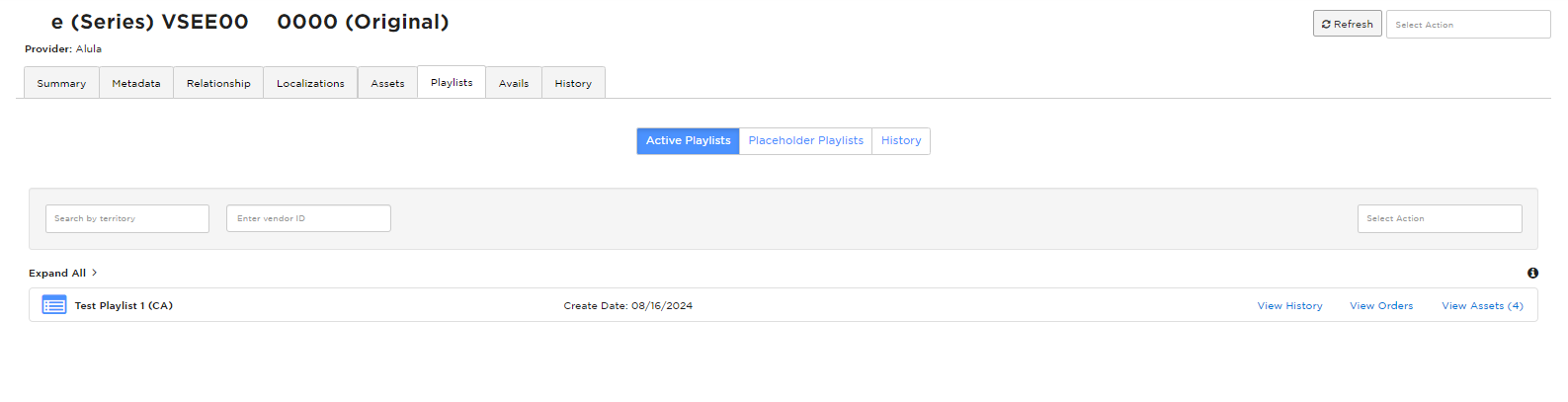Screen dimensions: 1568x402
Task: Click the View History link
Action: pyautogui.click(x=1289, y=306)
